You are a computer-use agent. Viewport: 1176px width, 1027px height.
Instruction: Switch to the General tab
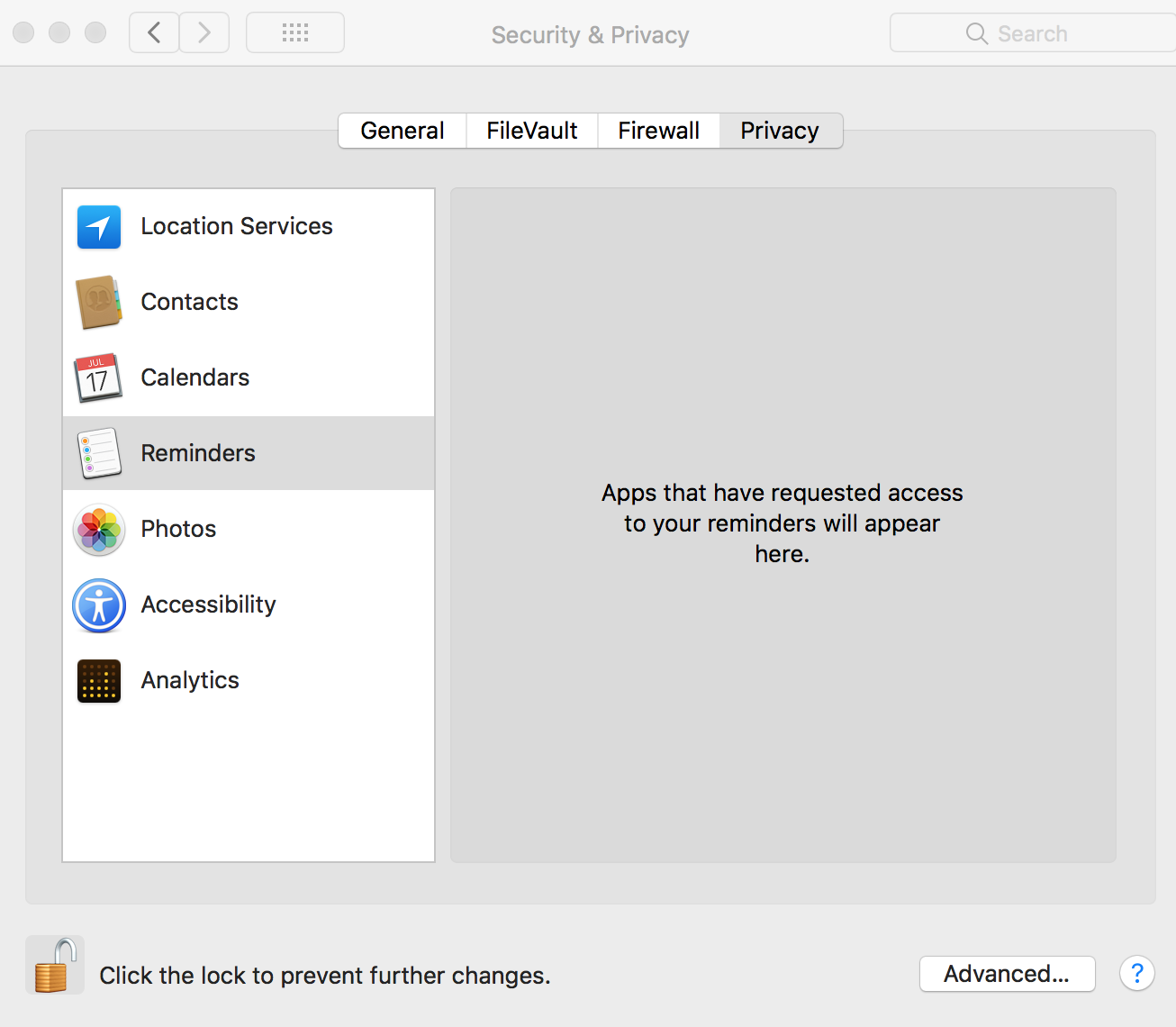click(403, 131)
